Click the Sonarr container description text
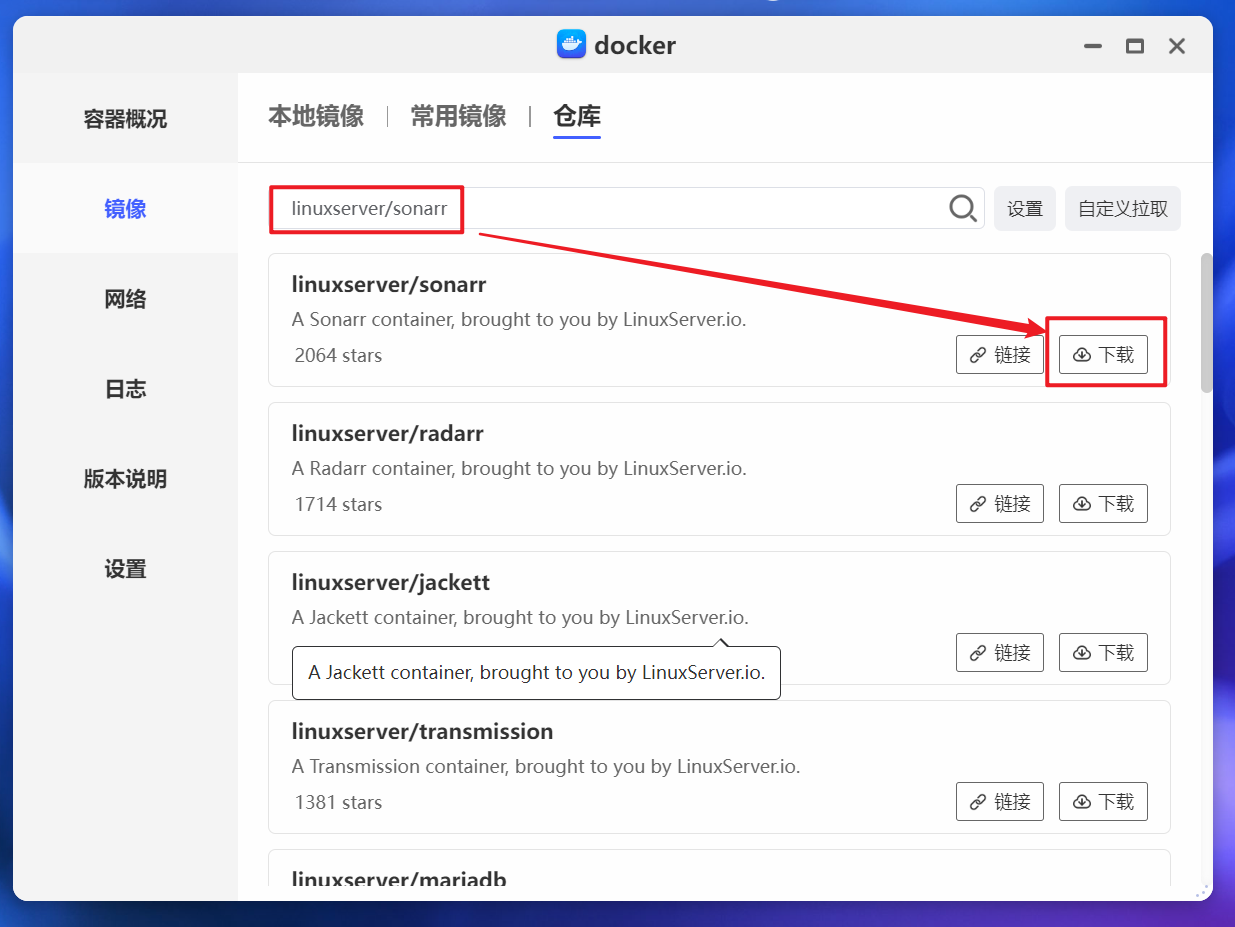 (x=519, y=320)
